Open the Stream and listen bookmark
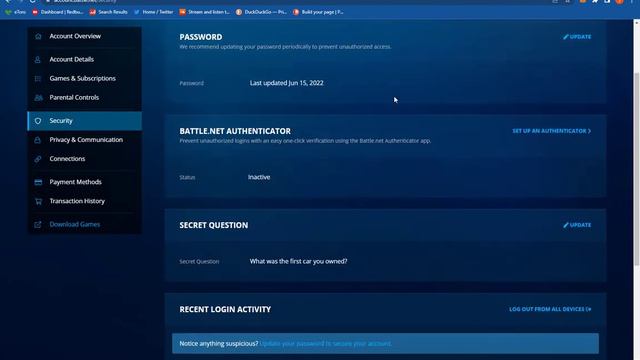This screenshot has height=360, width=640. point(204,12)
